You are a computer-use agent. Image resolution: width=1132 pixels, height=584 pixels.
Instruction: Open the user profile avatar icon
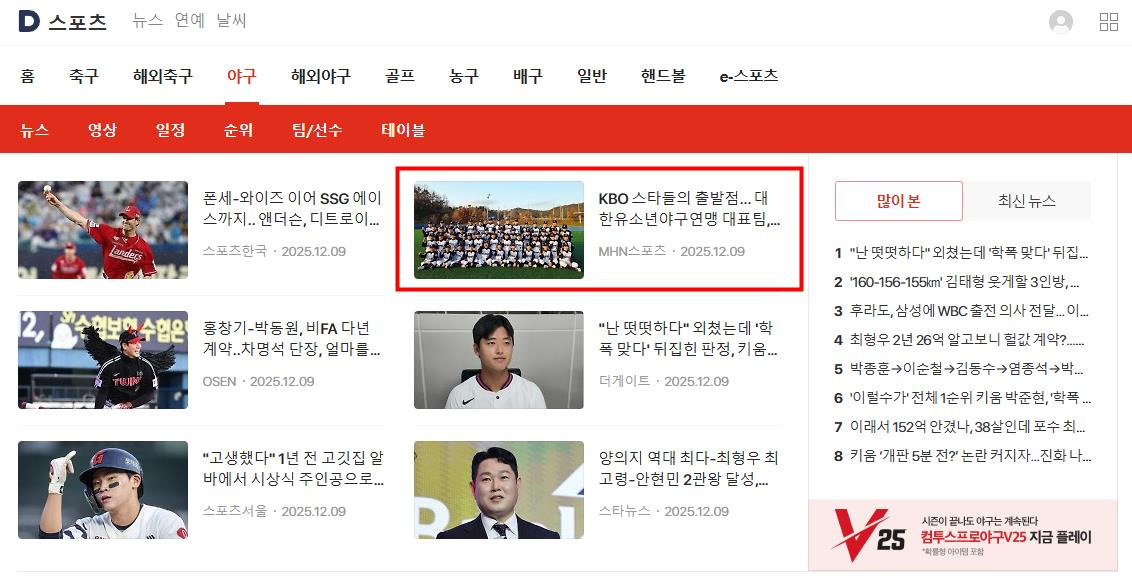click(x=1061, y=22)
